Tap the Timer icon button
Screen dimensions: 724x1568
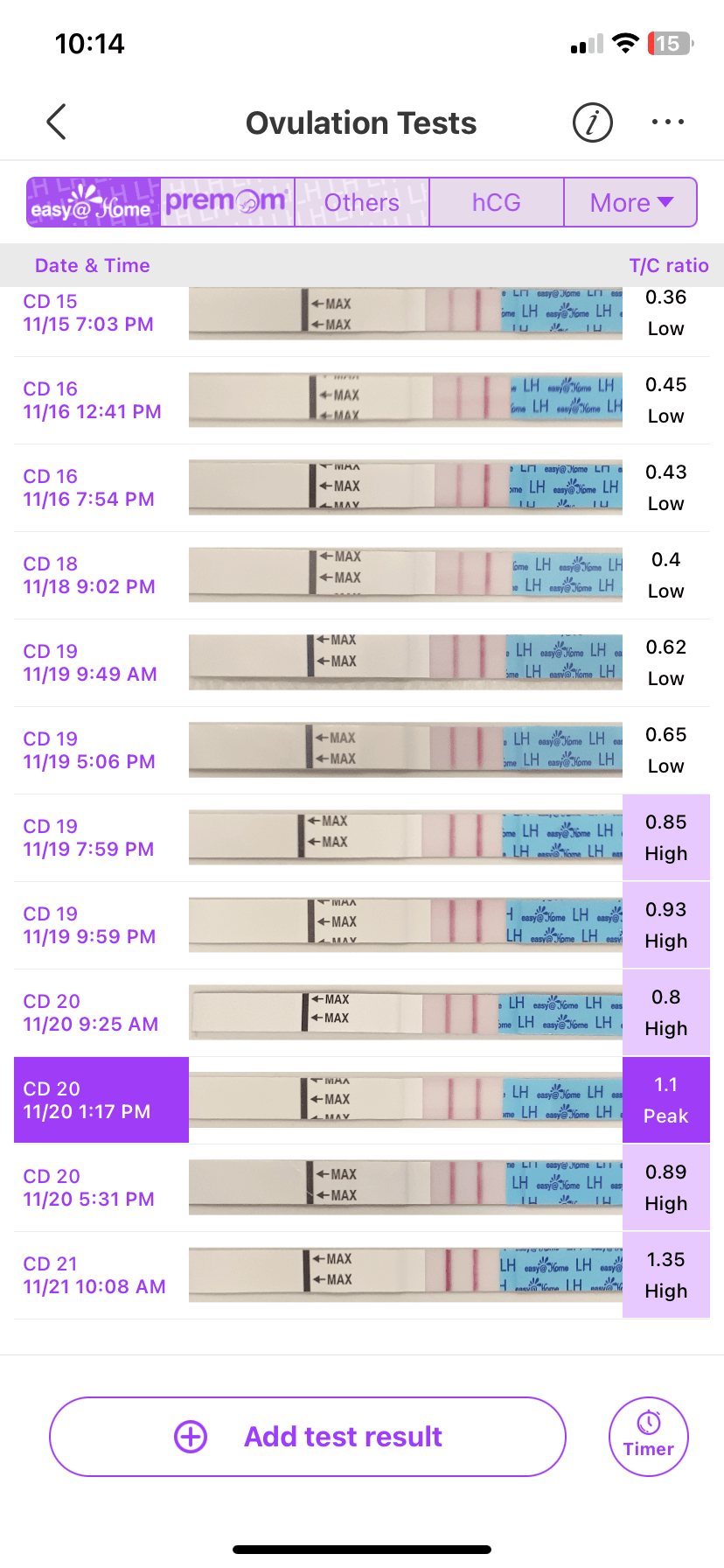(648, 1437)
